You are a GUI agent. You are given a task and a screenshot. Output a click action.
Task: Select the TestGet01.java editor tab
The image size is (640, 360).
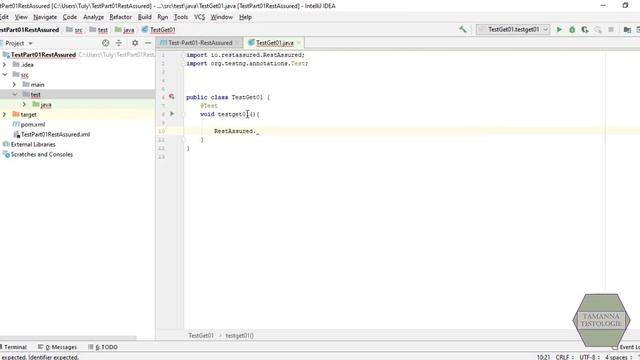[274, 43]
